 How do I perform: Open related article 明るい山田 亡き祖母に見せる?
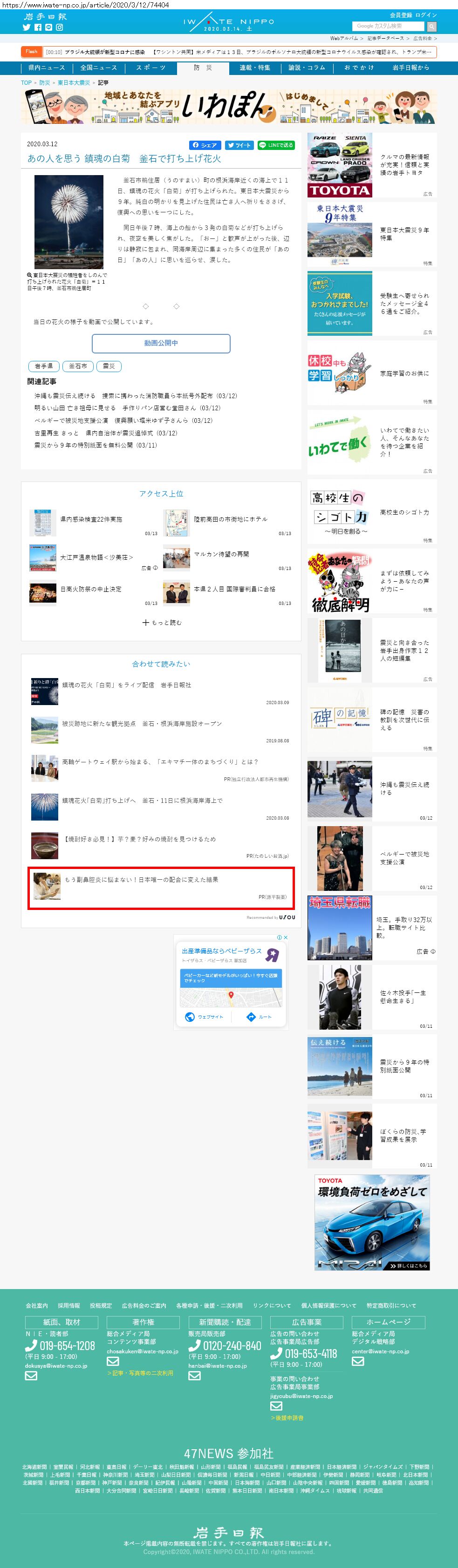tap(127, 408)
